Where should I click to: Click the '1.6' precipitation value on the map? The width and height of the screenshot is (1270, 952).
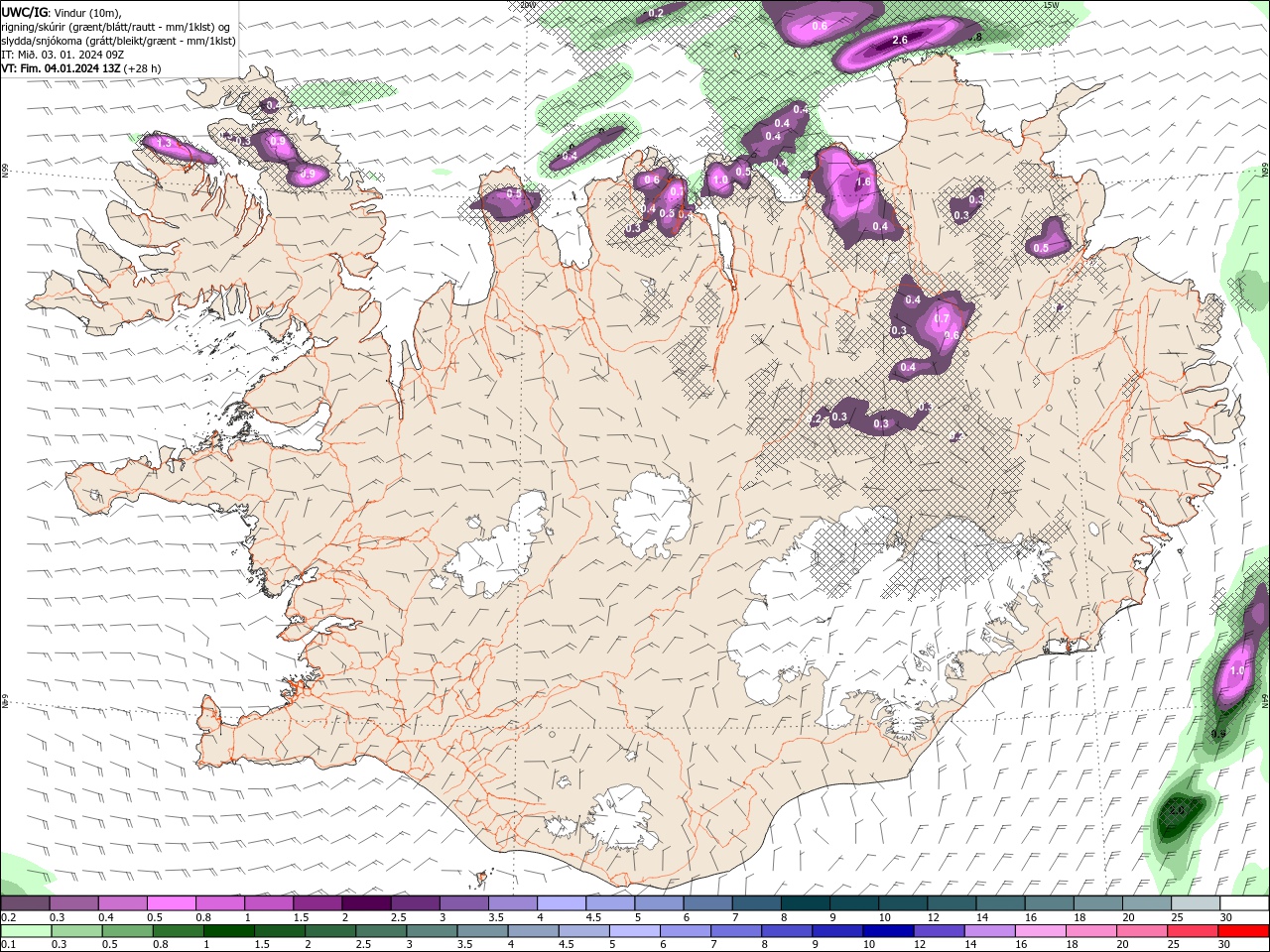tap(863, 182)
